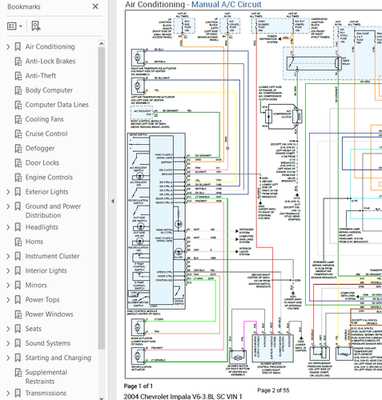Expand the Air Conditioning bookmark
The height and width of the screenshot is (400, 382).
click(8, 47)
